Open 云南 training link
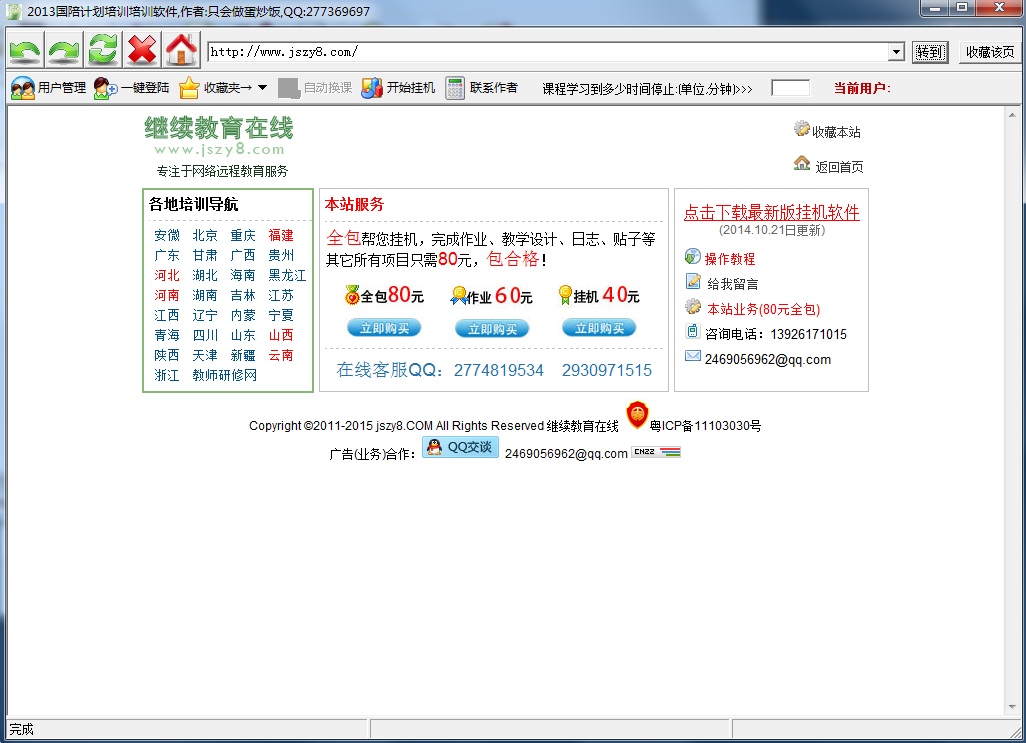Image resolution: width=1026 pixels, height=743 pixels. [x=281, y=355]
